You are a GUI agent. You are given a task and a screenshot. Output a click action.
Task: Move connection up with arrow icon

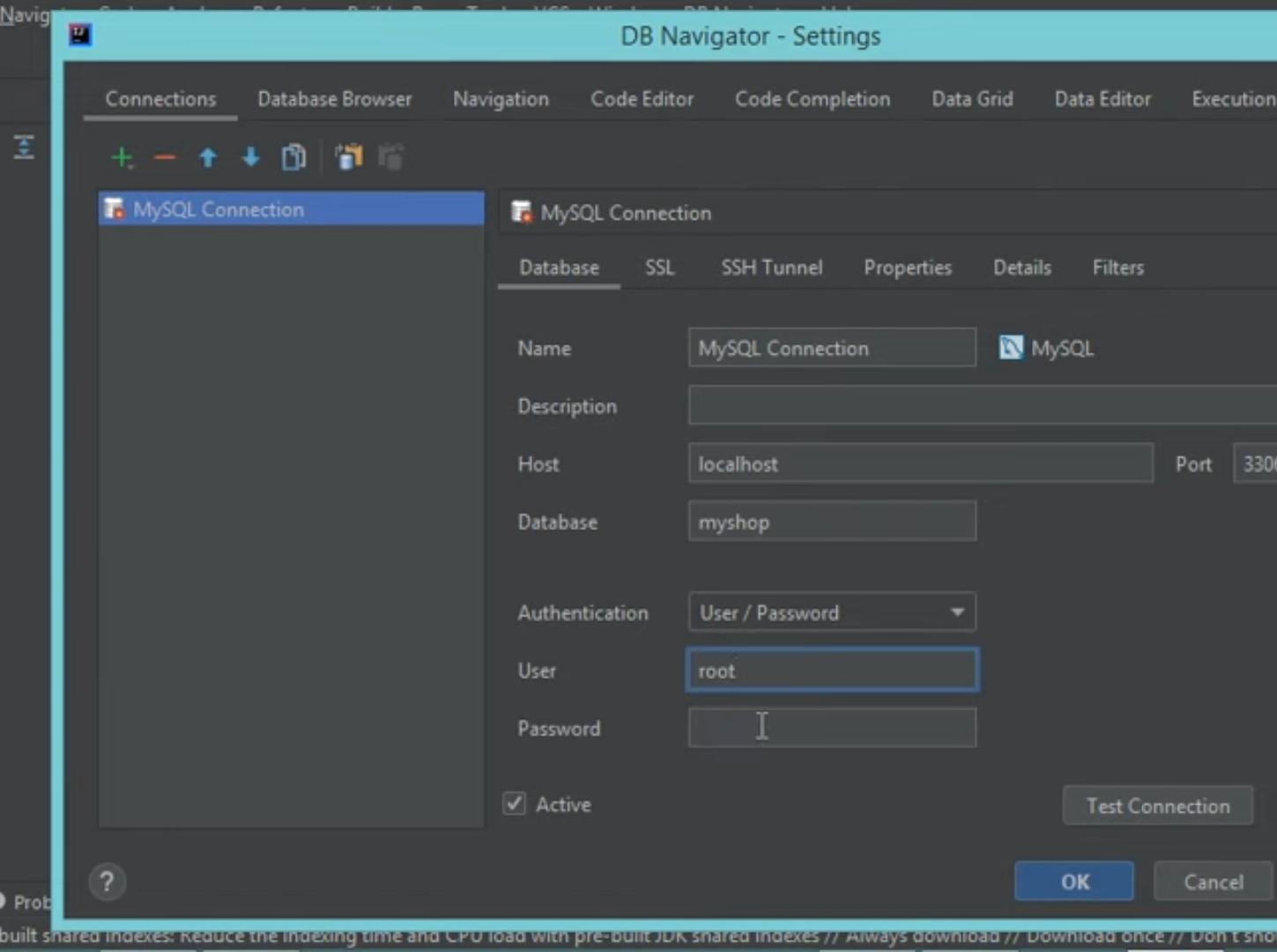pos(208,158)
